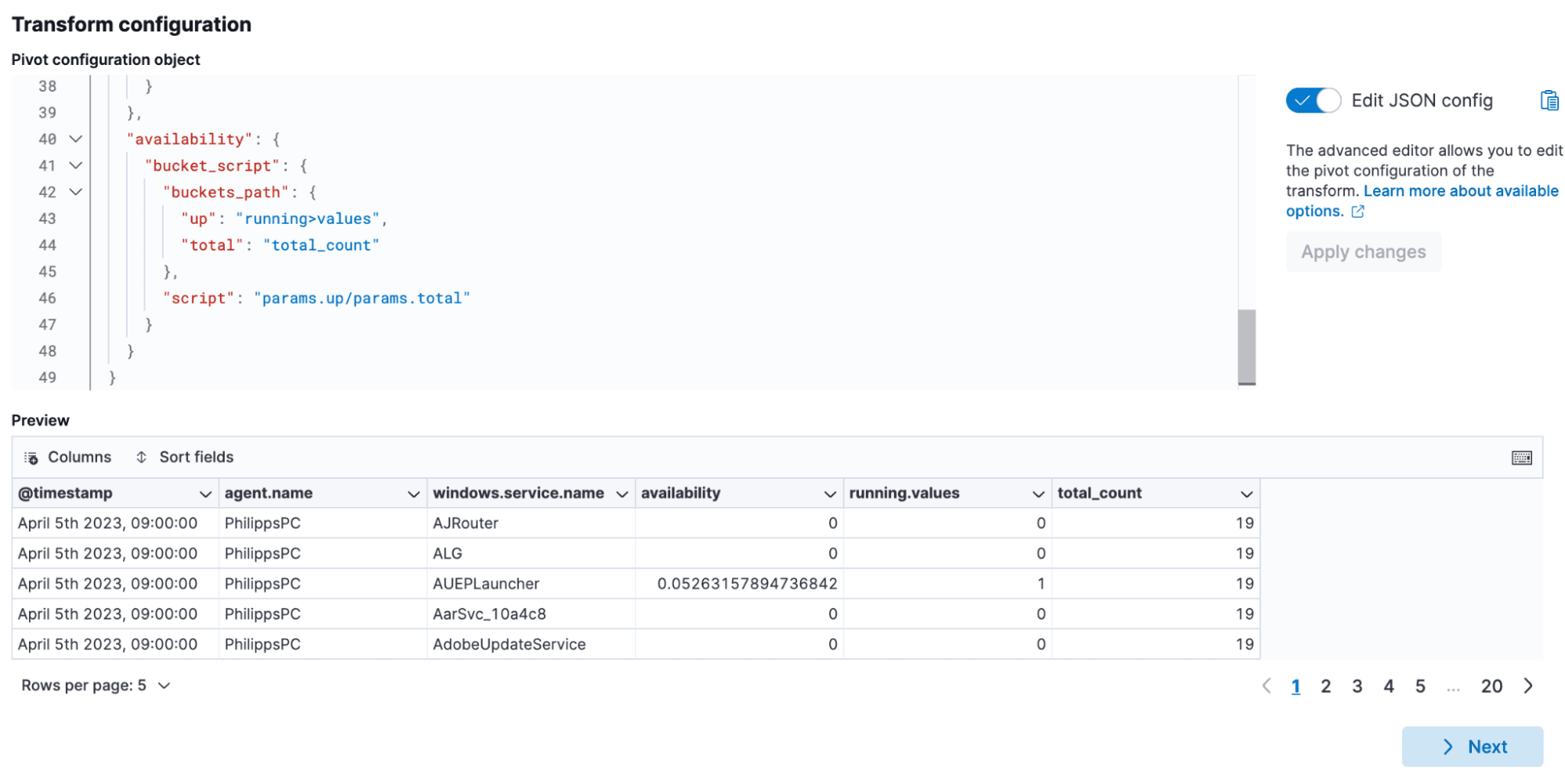Click the keyboard shortcuts icon in preview
Viewport: 1565px width, 784px height.
pyautogui.click(x=1521, y=458)
